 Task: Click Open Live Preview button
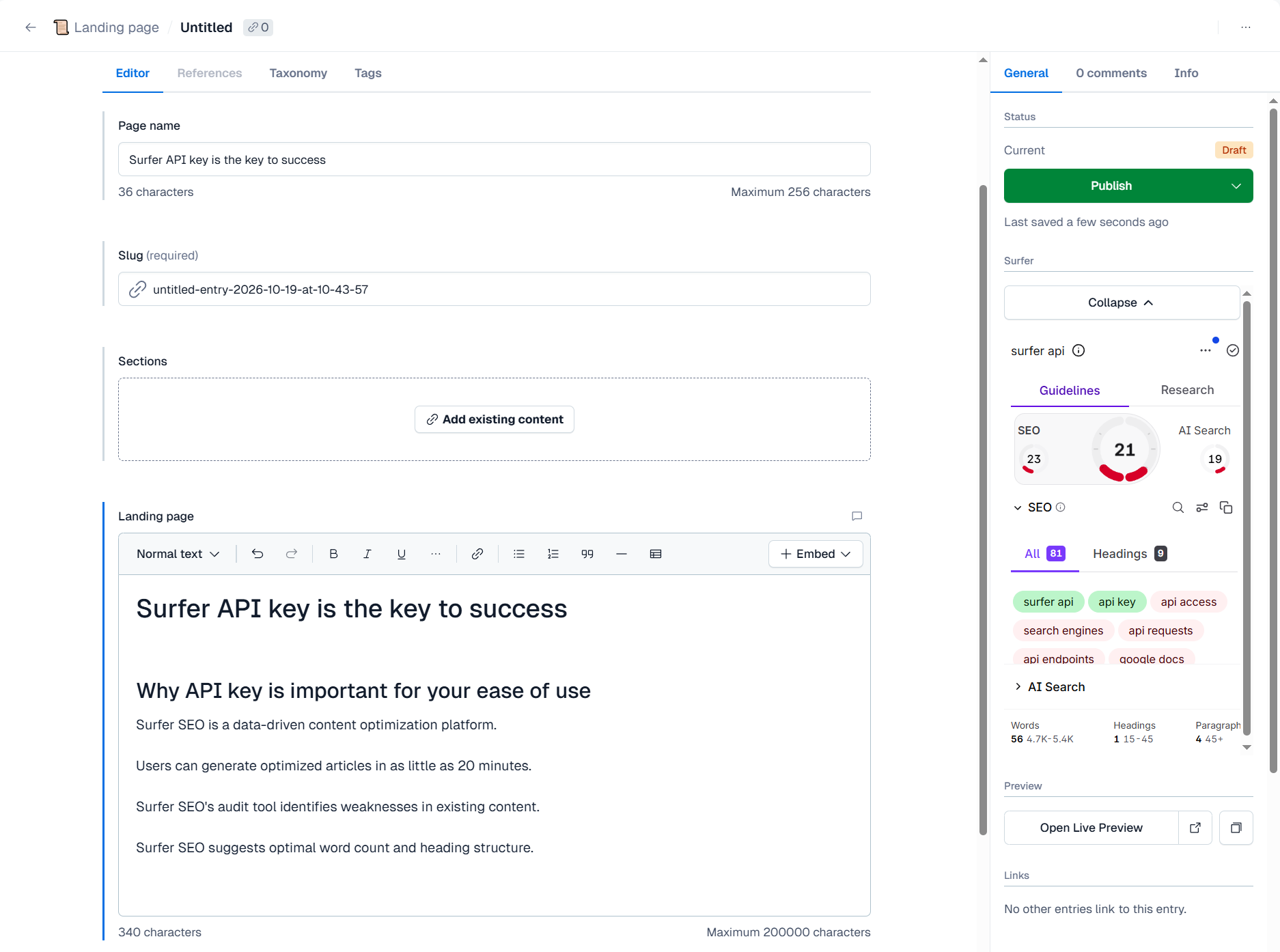tap(1091, 828)
